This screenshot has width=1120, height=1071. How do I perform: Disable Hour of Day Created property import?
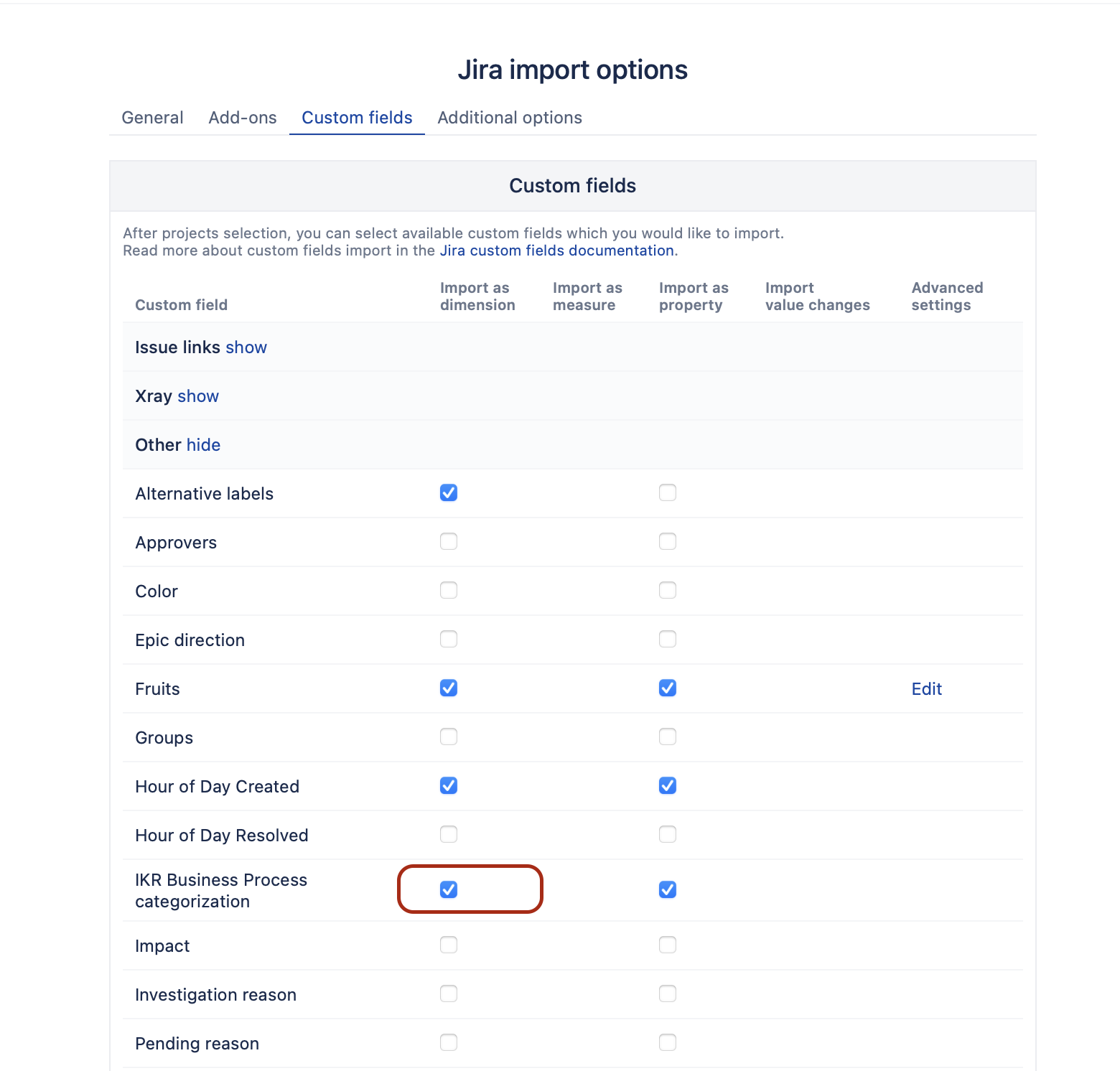pos(668,785)
